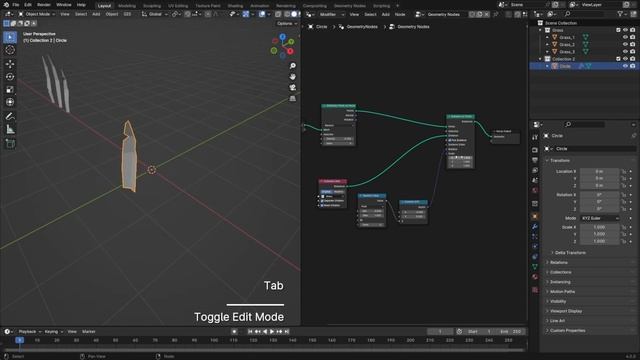The height and width of the screenshot is (360, 640).
Task: Select the Cursor tool
Action: (x=10, y=50)
